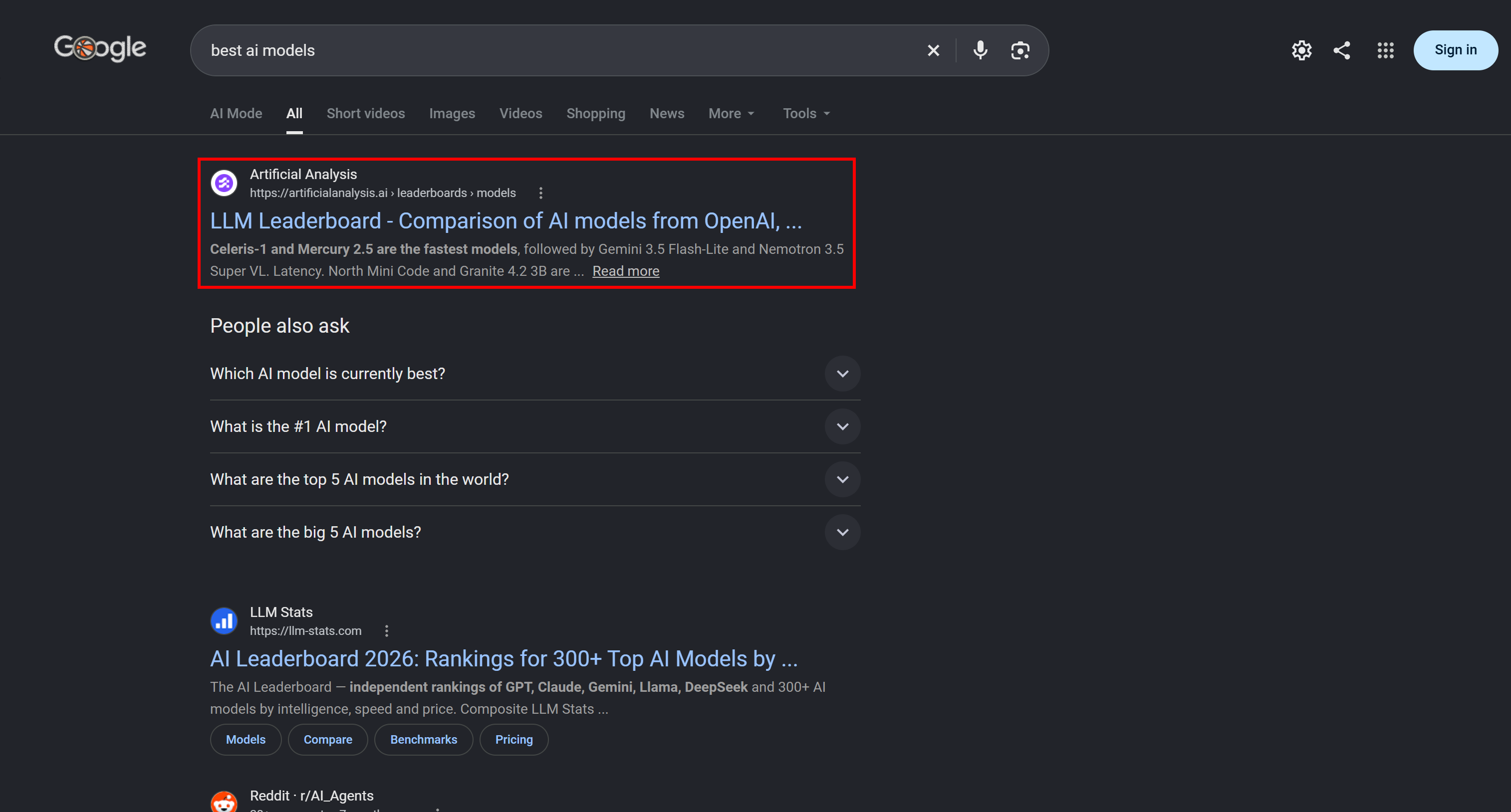Click the Models sitelink chip
The height and width of the screenshot is (812, 1511).
[x=245, y=740]
